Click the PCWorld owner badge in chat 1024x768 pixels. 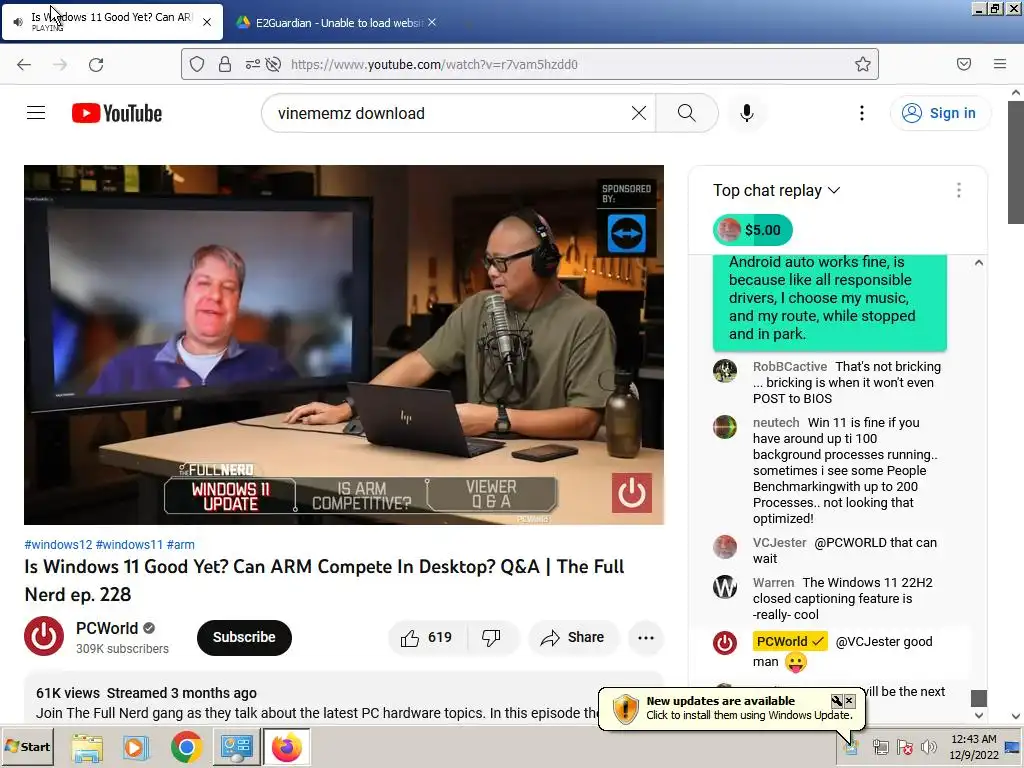pos(790,641)
